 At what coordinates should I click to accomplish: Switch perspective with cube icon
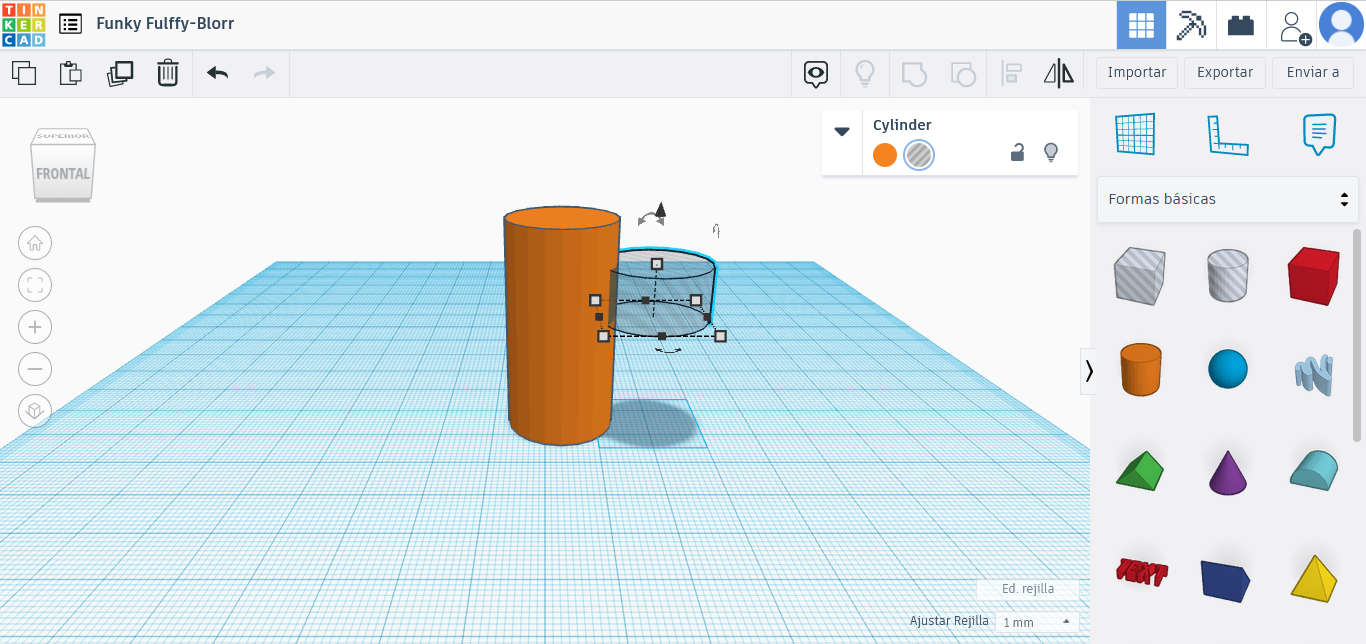pyautogui.click(x=35, y=411)
